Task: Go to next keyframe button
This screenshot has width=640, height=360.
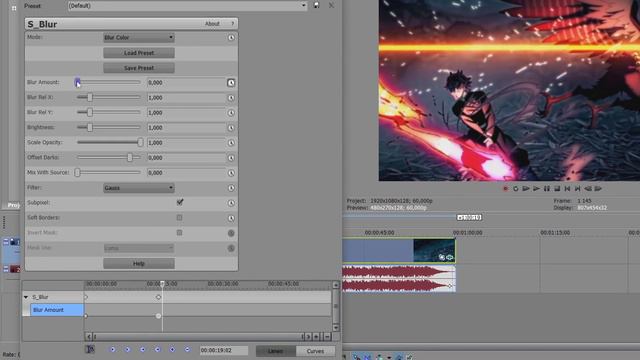Action: (142, 349)
